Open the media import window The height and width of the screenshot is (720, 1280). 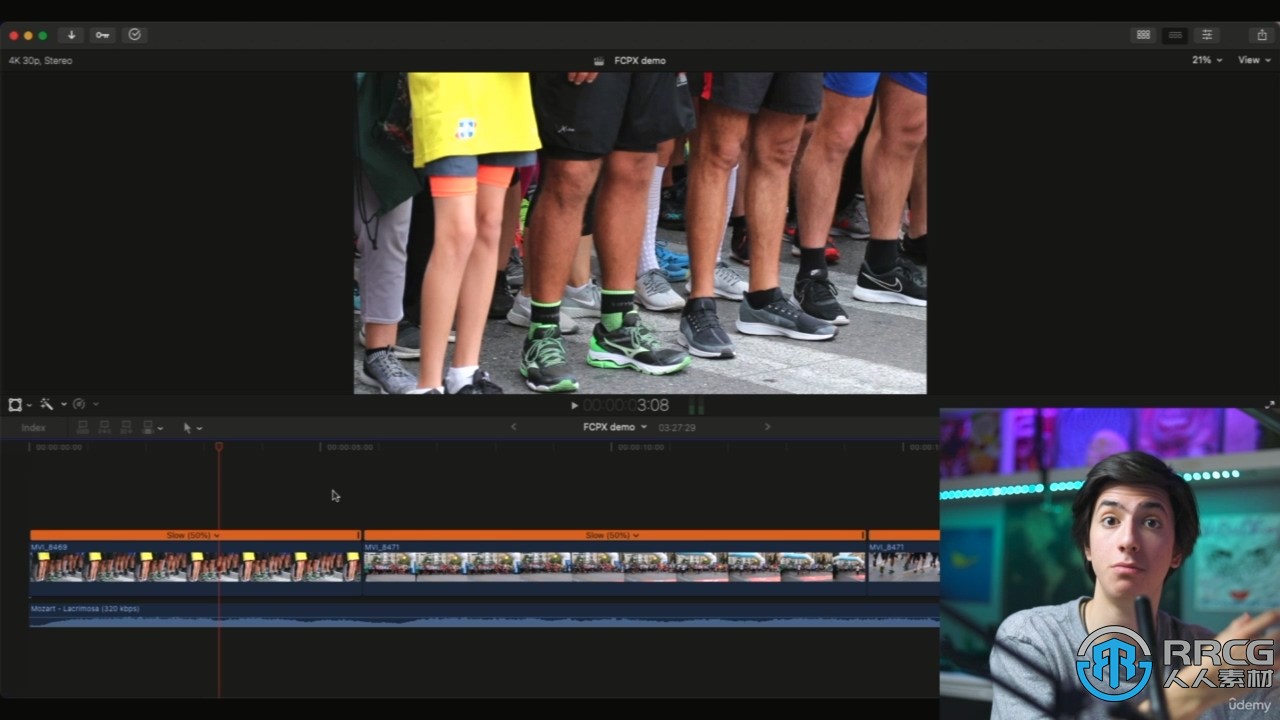point(71,35)
